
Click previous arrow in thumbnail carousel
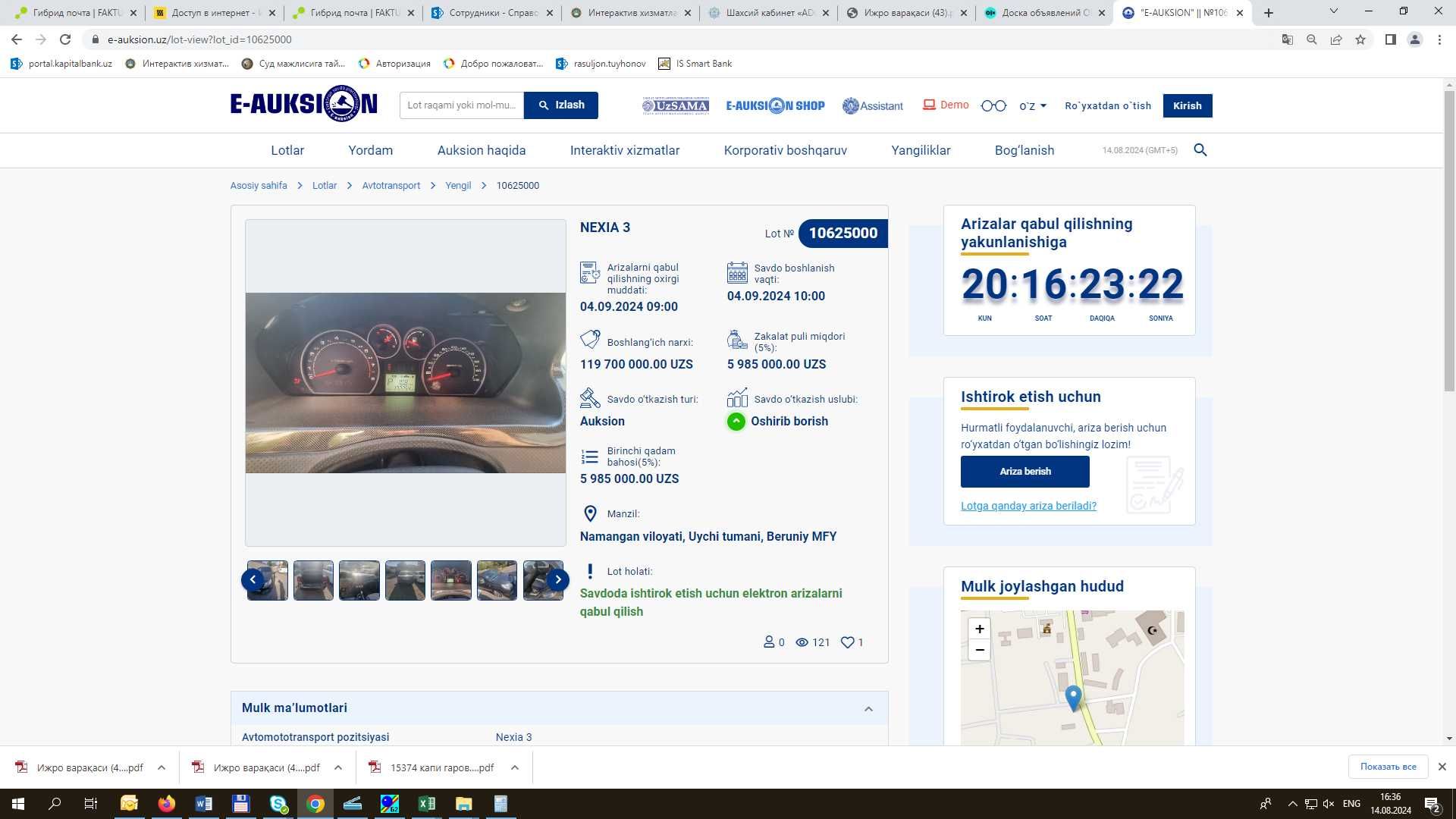pos(253,580)
